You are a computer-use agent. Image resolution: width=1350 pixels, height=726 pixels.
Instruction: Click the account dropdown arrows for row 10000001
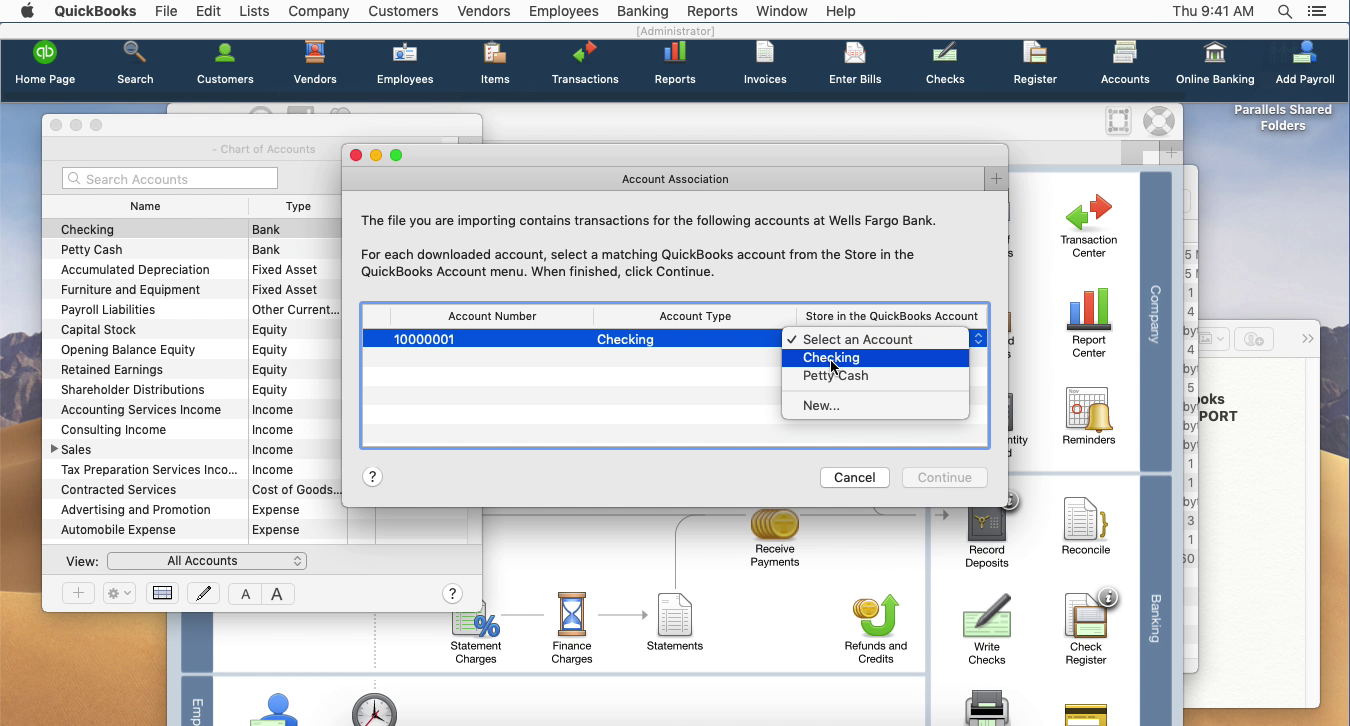[x=978, y=339]
